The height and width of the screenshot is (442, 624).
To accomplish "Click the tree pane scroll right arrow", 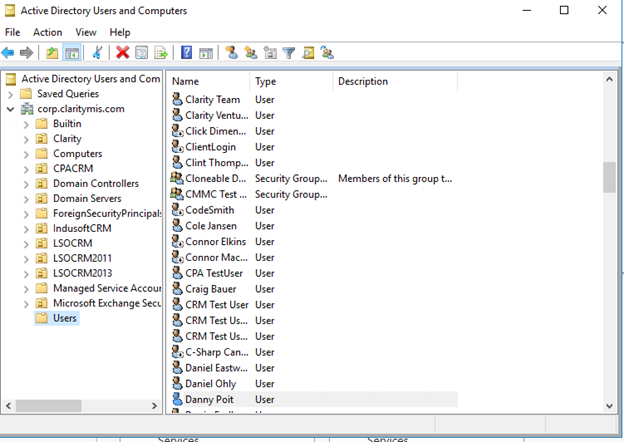I will click(154, 406).
